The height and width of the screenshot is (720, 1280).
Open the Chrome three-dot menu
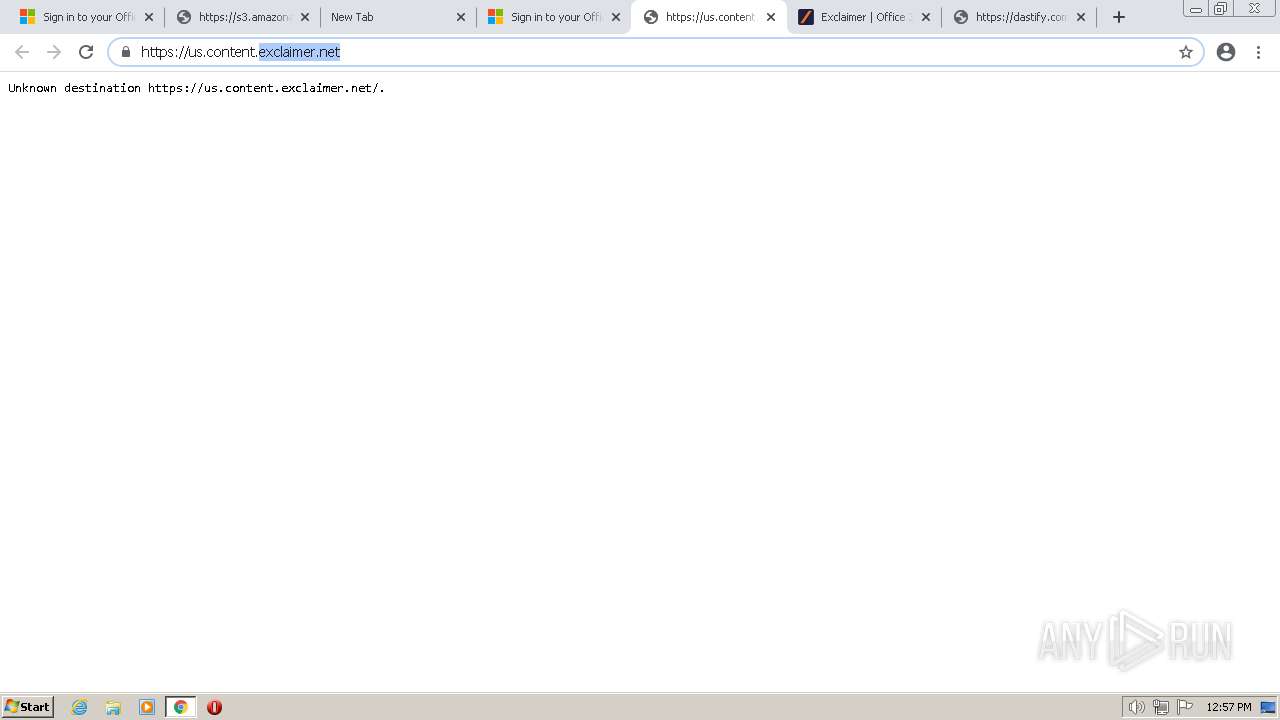[x=1259, y=52]
